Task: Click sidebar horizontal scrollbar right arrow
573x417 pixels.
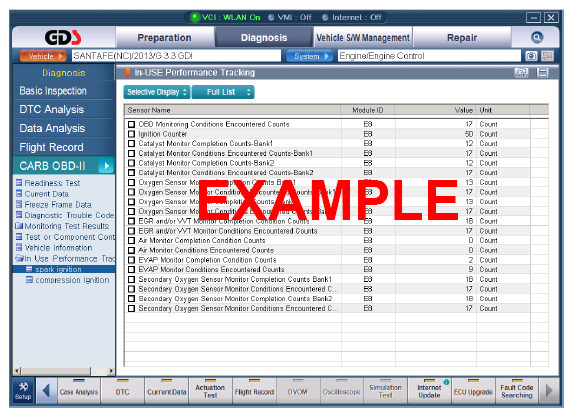Action: tap(111, 371)
